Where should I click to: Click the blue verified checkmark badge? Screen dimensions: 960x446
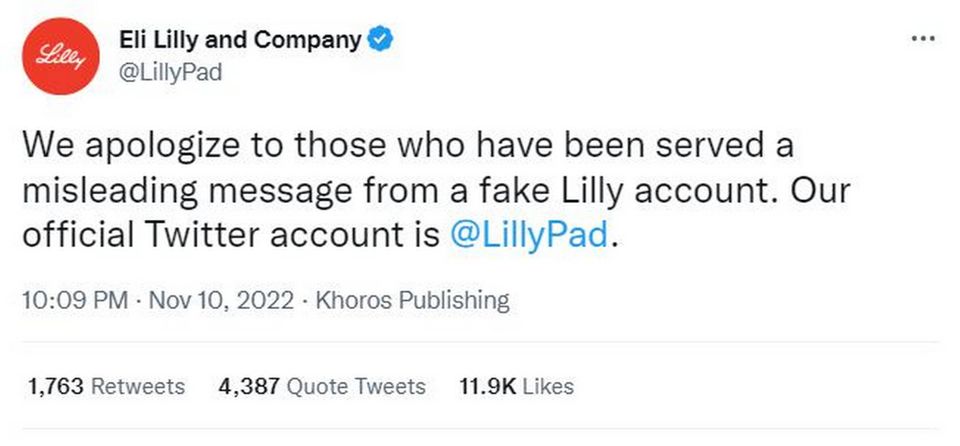380,40
